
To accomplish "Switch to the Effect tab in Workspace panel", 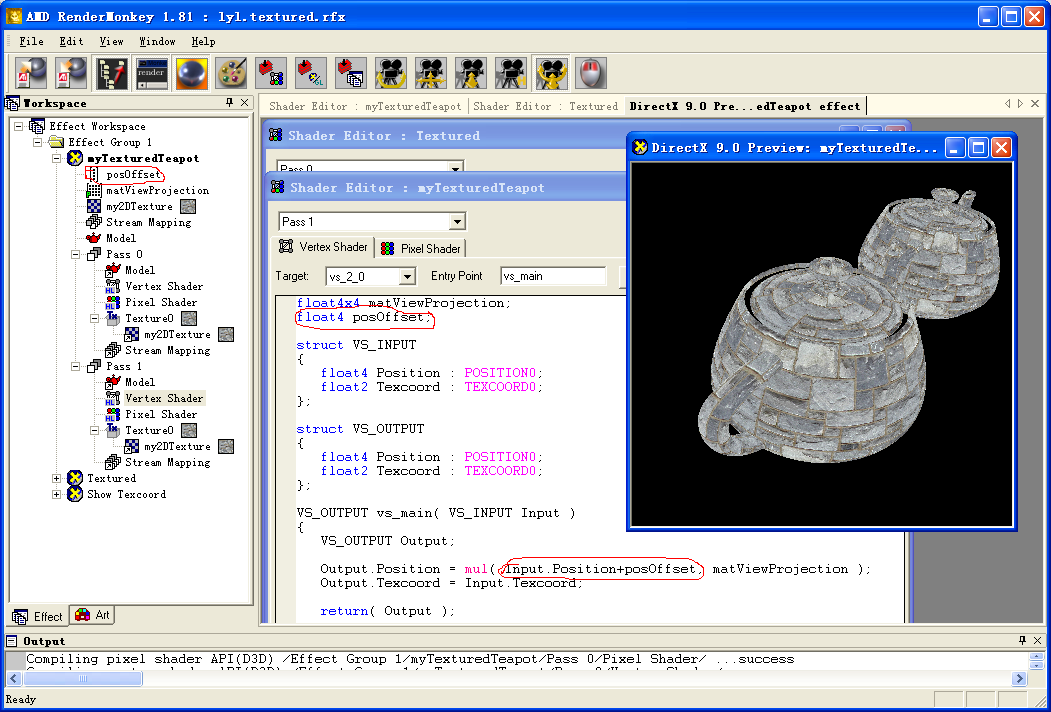I will point(38,616).
